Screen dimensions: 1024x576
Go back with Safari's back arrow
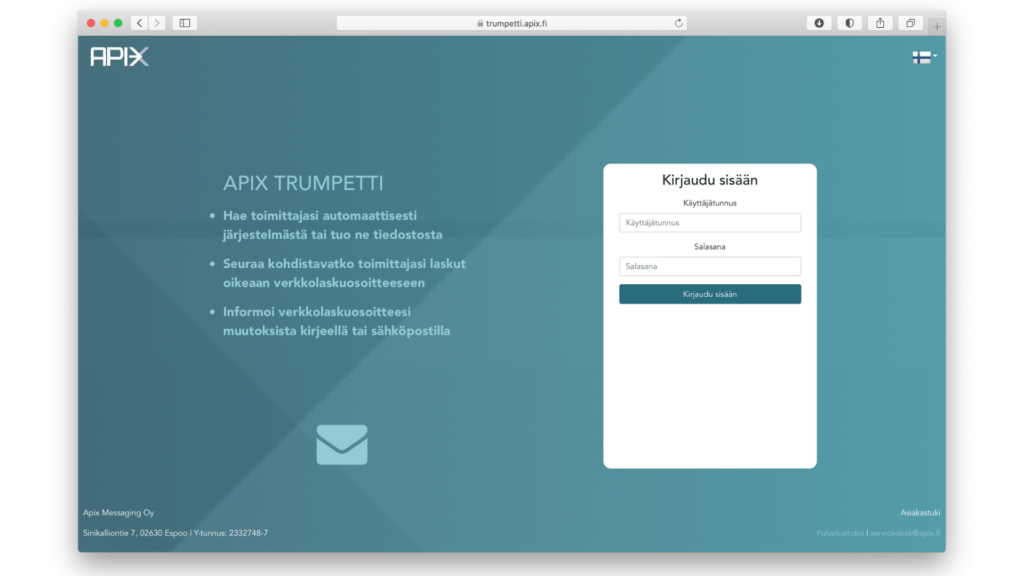(x=139, y=23)
